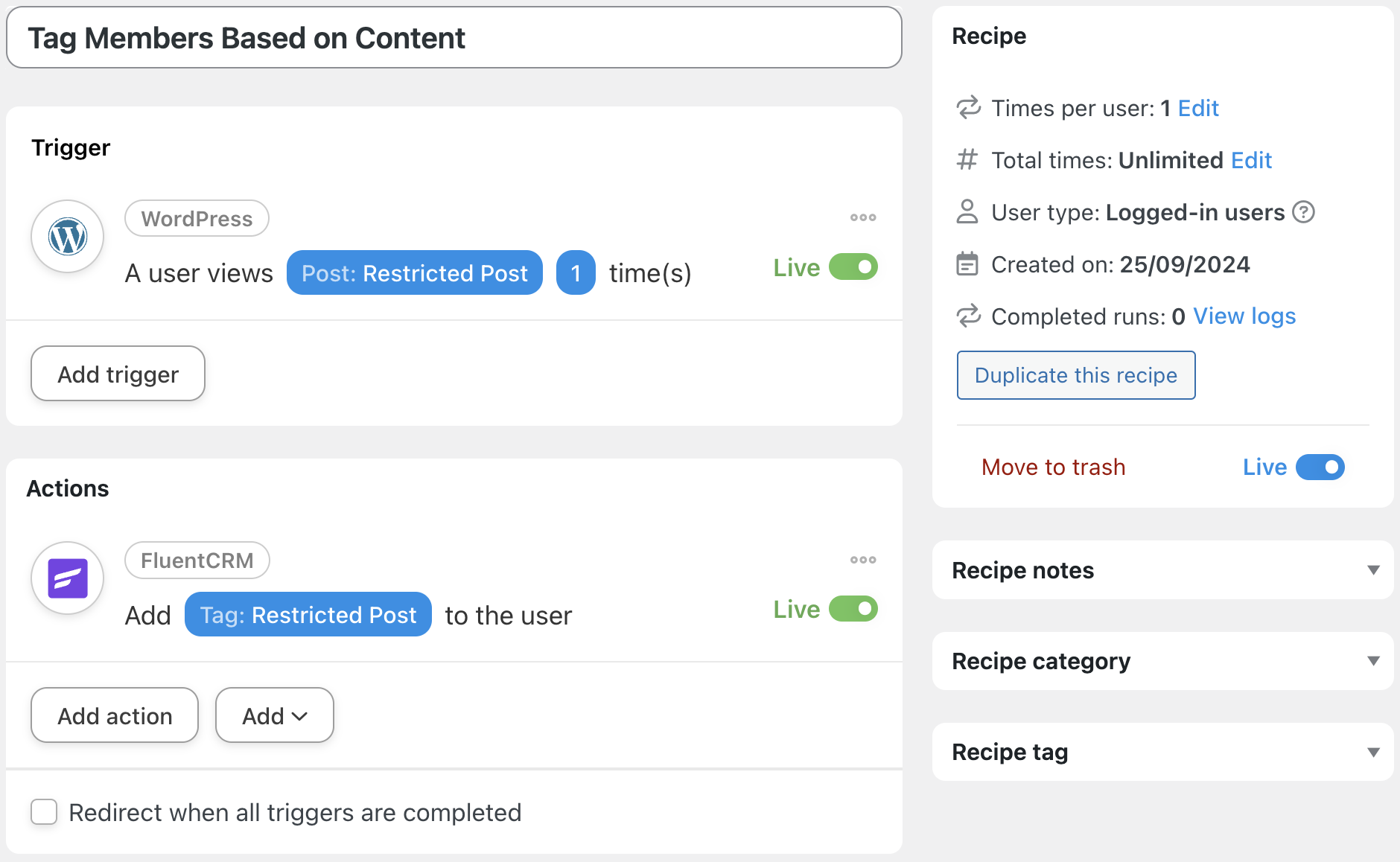Image resolution: width=1400 pixels, height=862 pixels.
Task: Switch off the blue recipe Live toggle
Action: (1320, 467)
